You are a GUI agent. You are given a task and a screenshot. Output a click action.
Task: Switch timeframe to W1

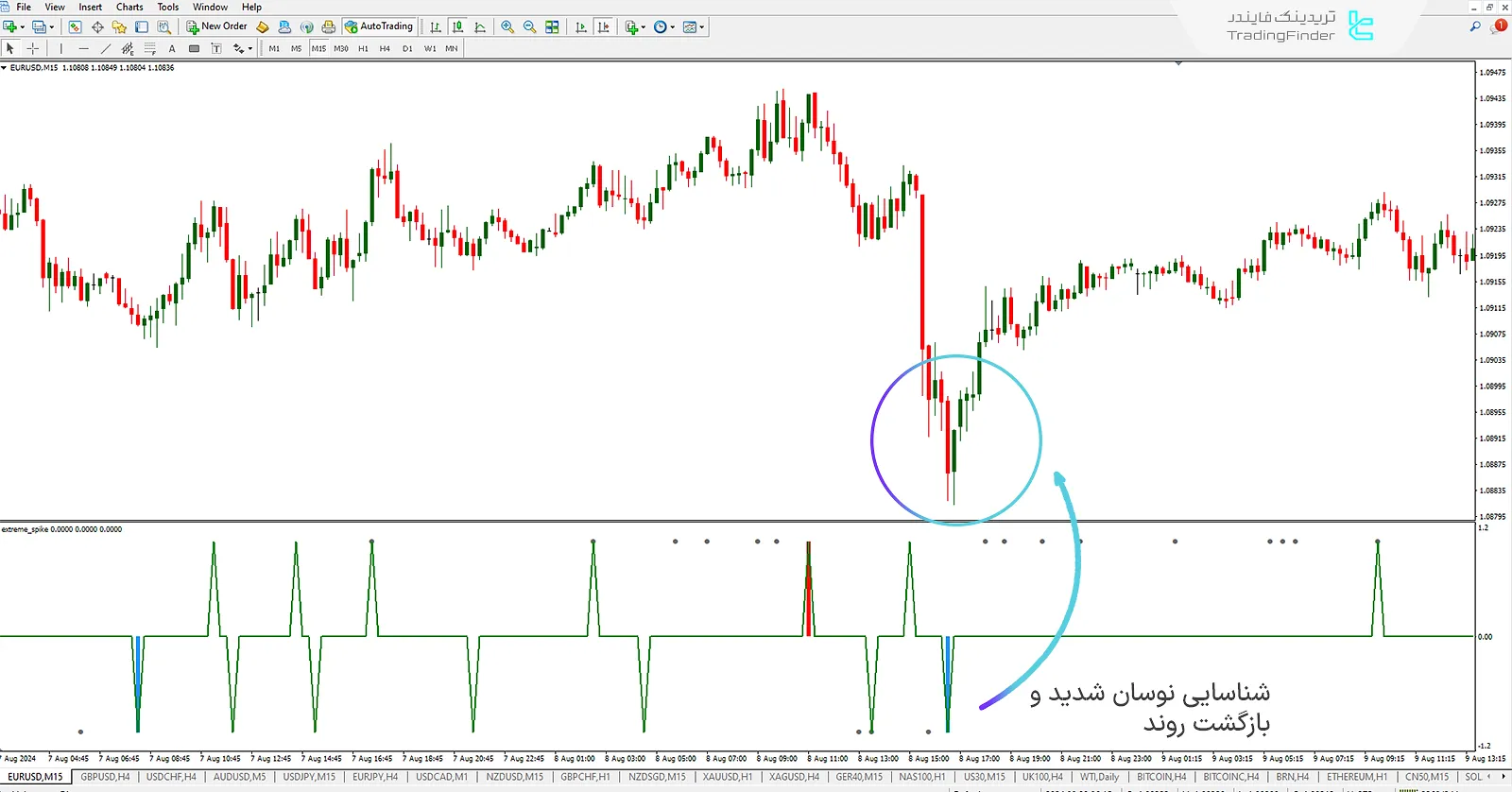click(430, 48)
